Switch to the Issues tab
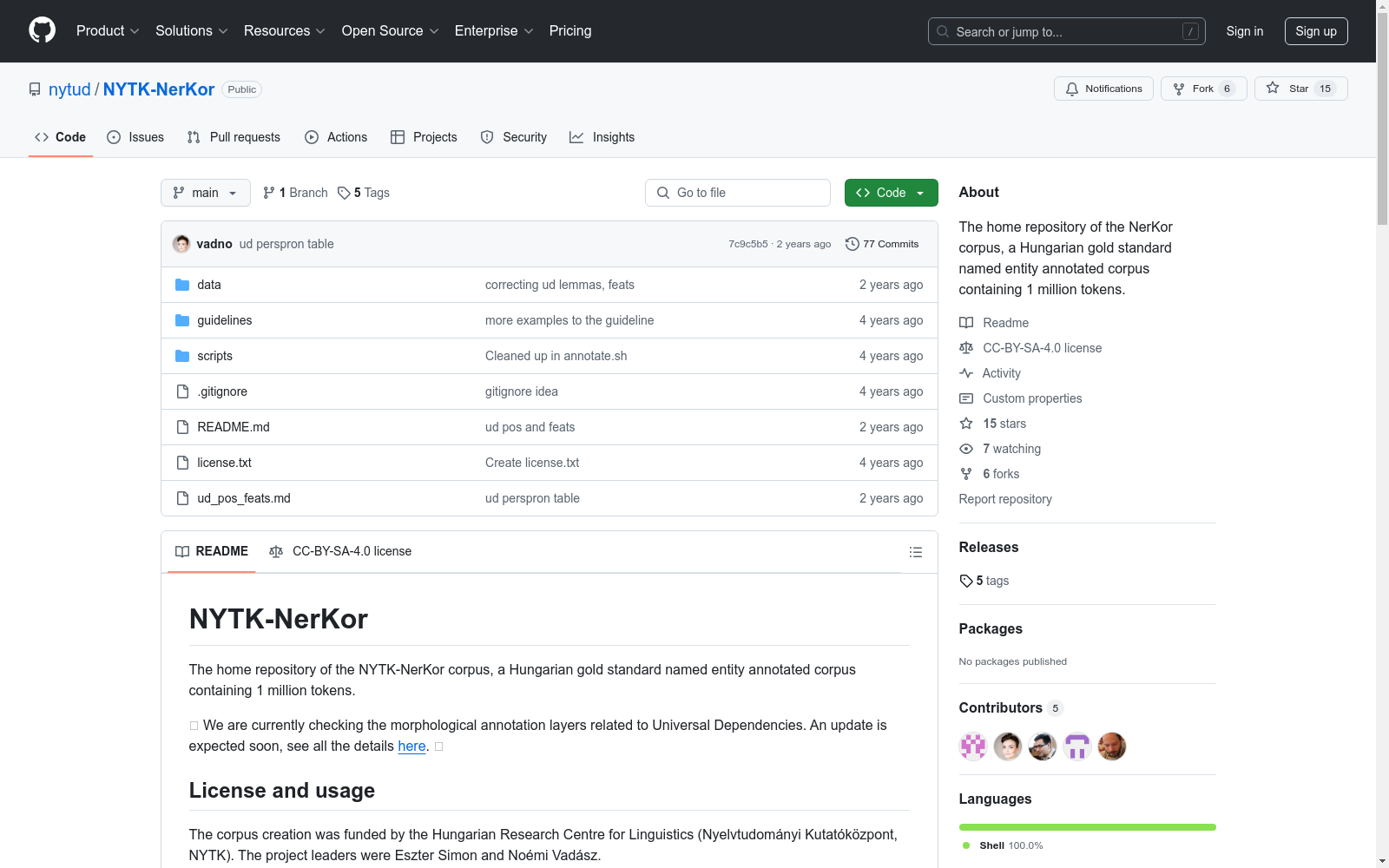The height and width of the screenshot is (868, 1389). click(x=135, y=137)
